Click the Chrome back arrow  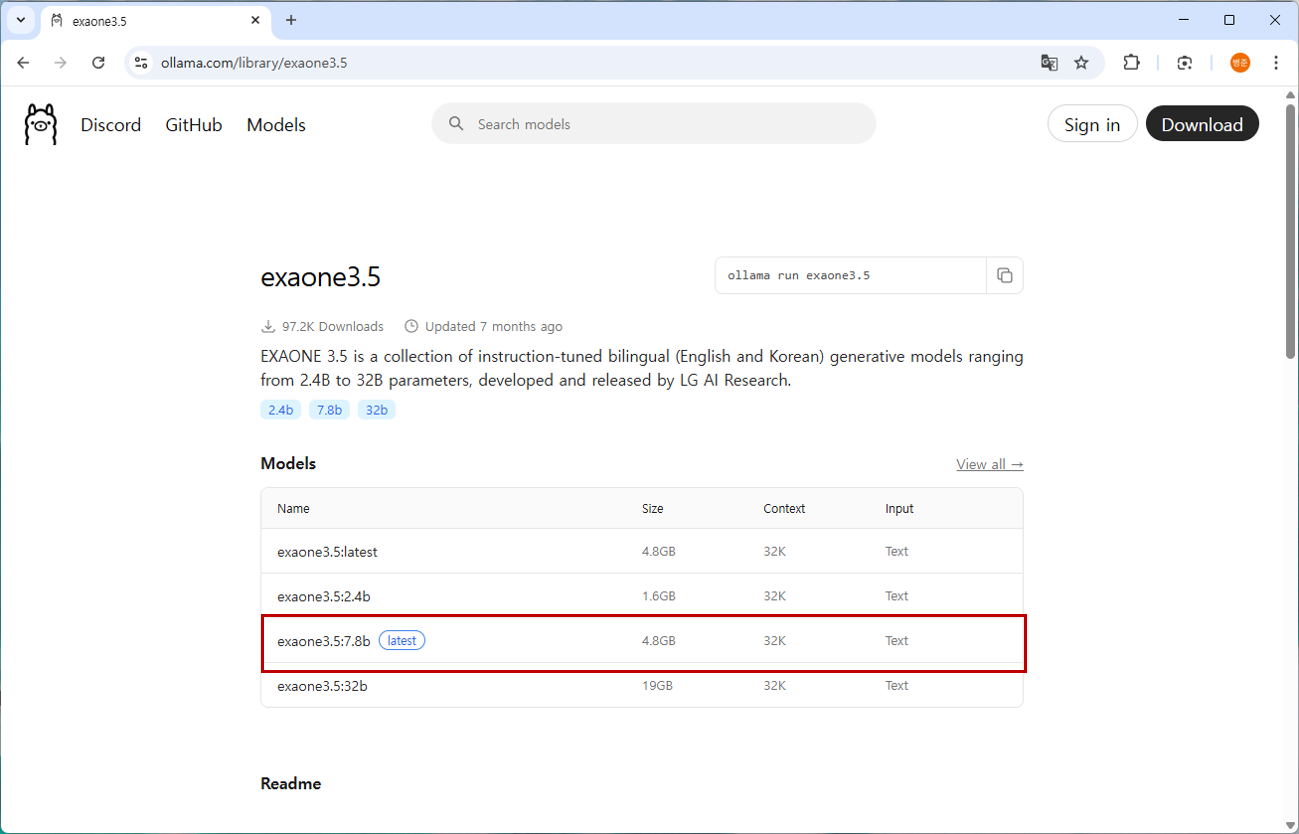pyautogui.click(x=24, y=63)
